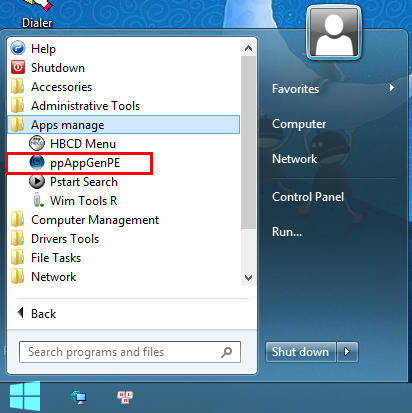The image size is (412, 413).
Task: Open the HBCD Menu icon
Action: (37, 144)
